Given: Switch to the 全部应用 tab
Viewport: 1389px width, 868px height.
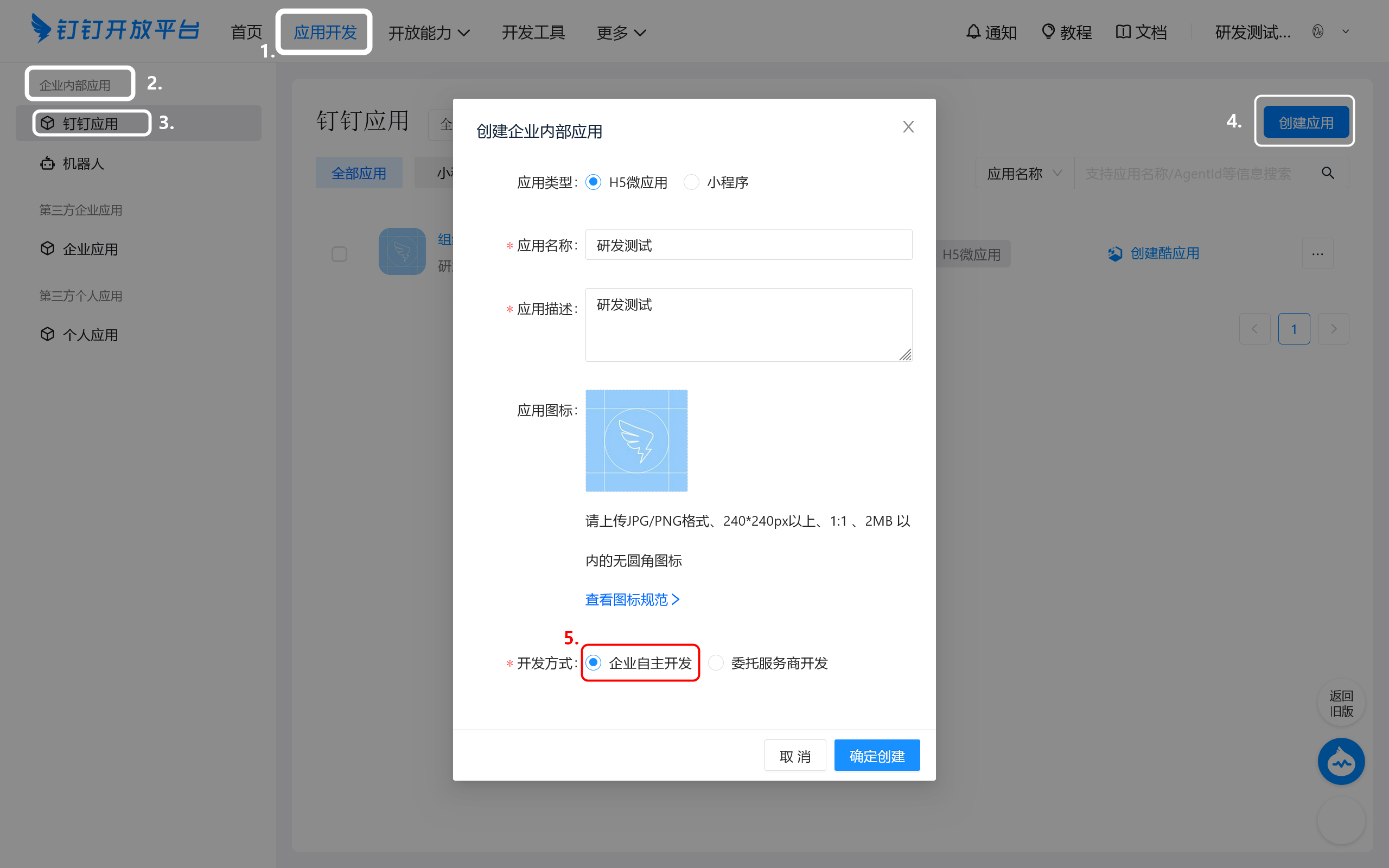Looking at the screenshot, I should click(359, 173).
